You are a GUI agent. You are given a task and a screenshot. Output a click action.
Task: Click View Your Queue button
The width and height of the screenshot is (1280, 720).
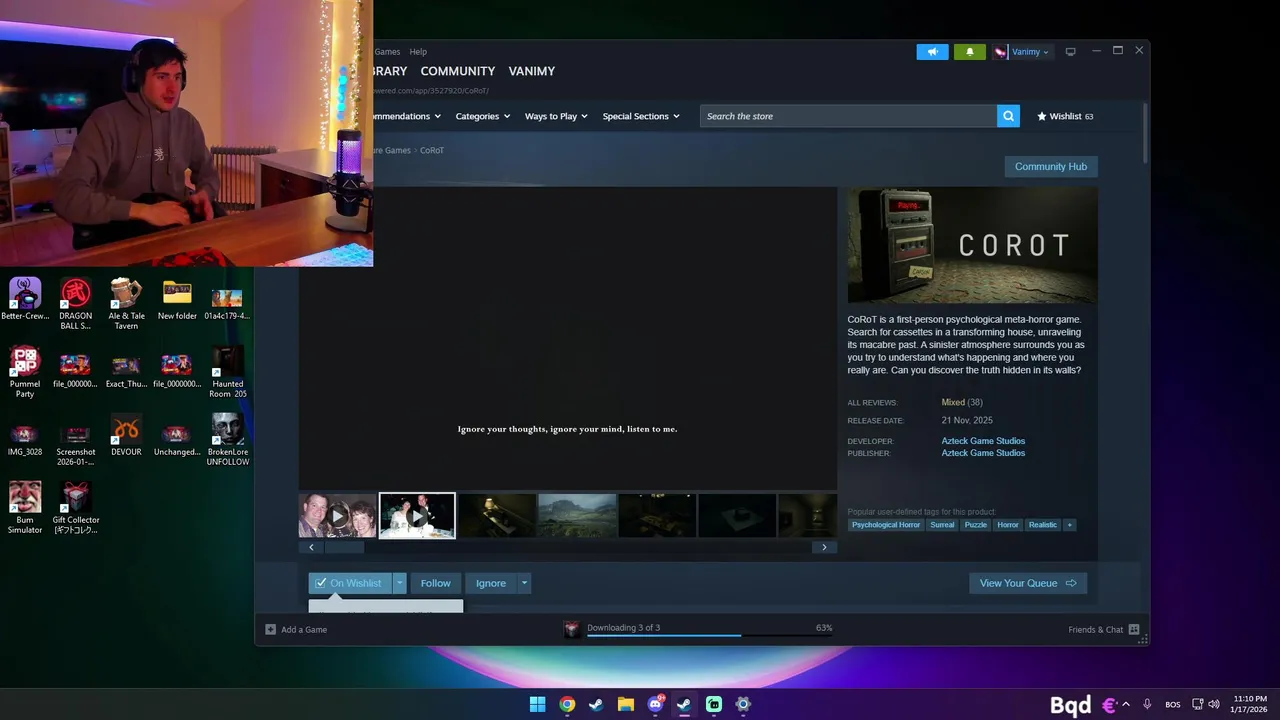[x=1028, y=583]
